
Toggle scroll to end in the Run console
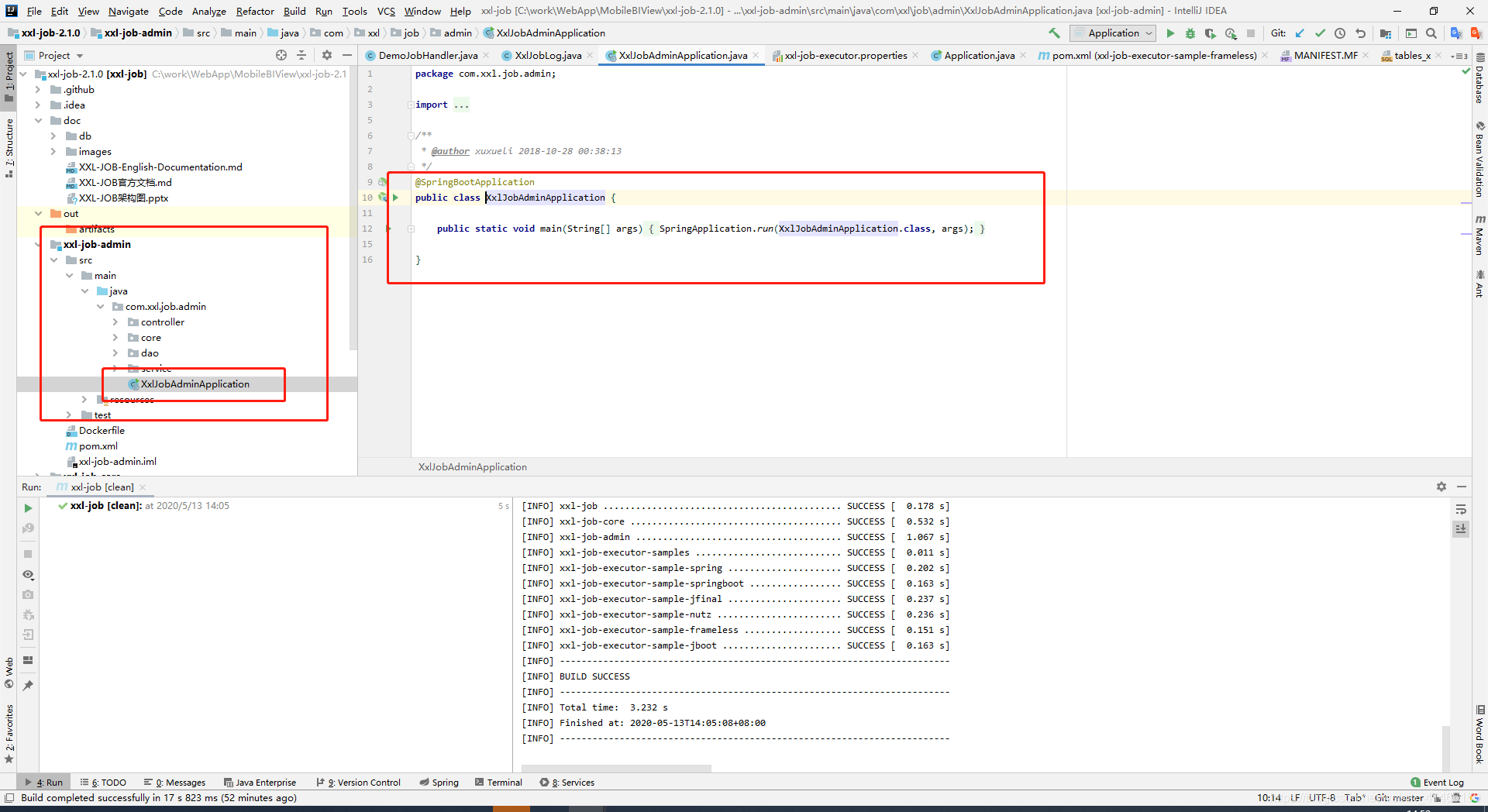point(1461,528)
